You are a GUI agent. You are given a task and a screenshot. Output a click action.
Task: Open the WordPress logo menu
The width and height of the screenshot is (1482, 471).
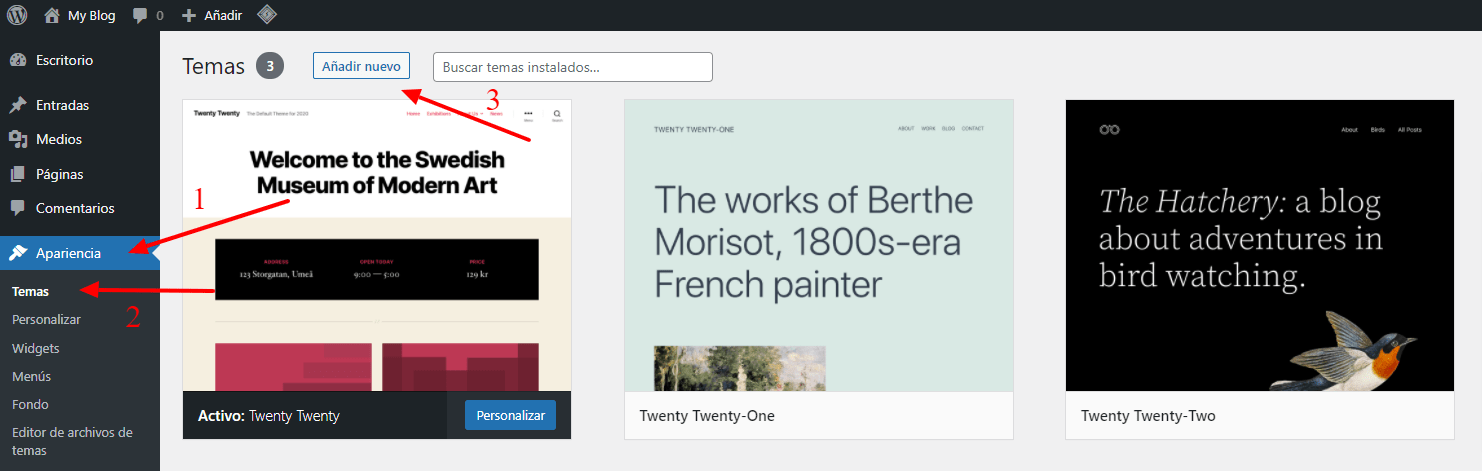[17, 15]
